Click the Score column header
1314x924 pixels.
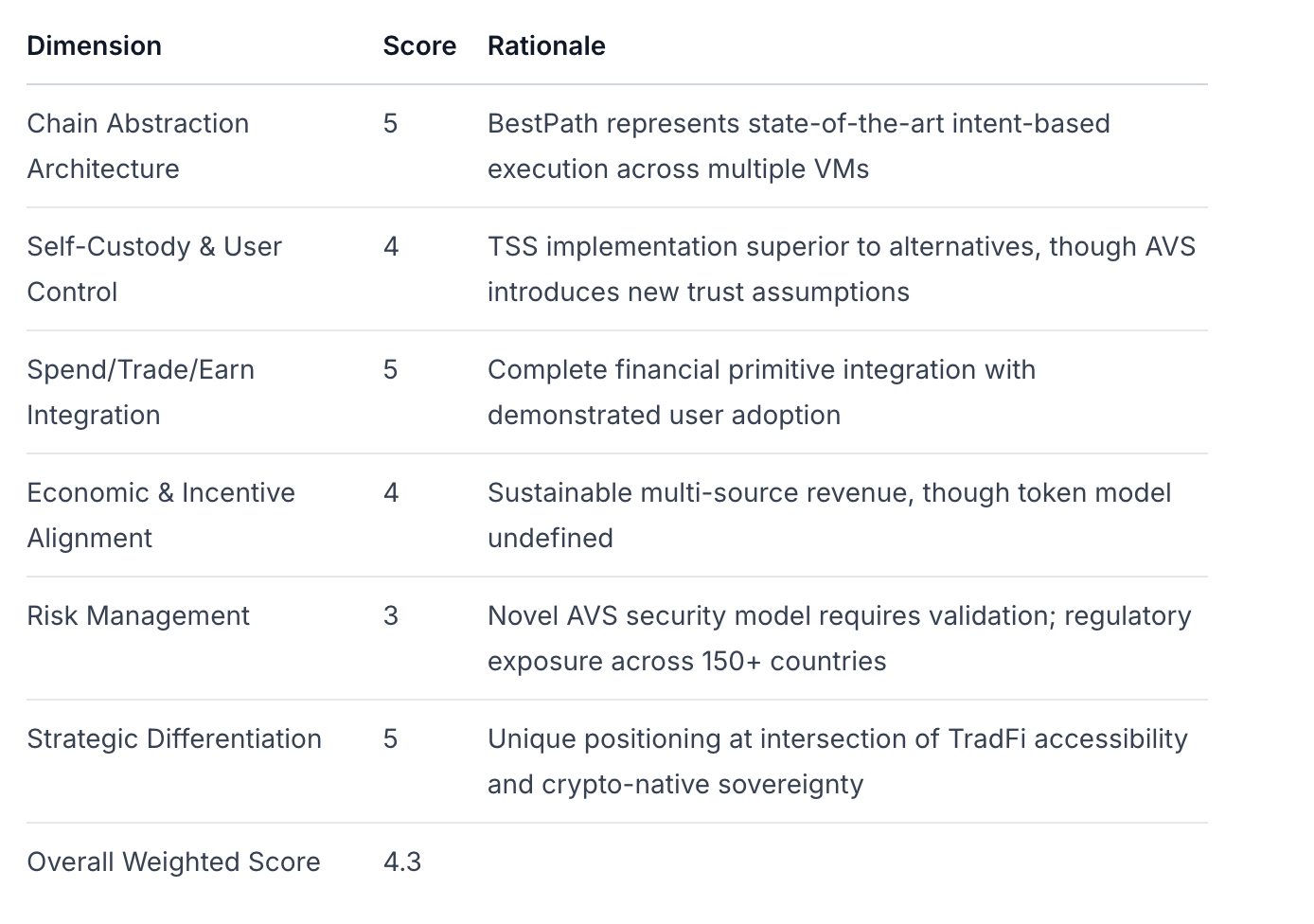(x=419, y=45)
